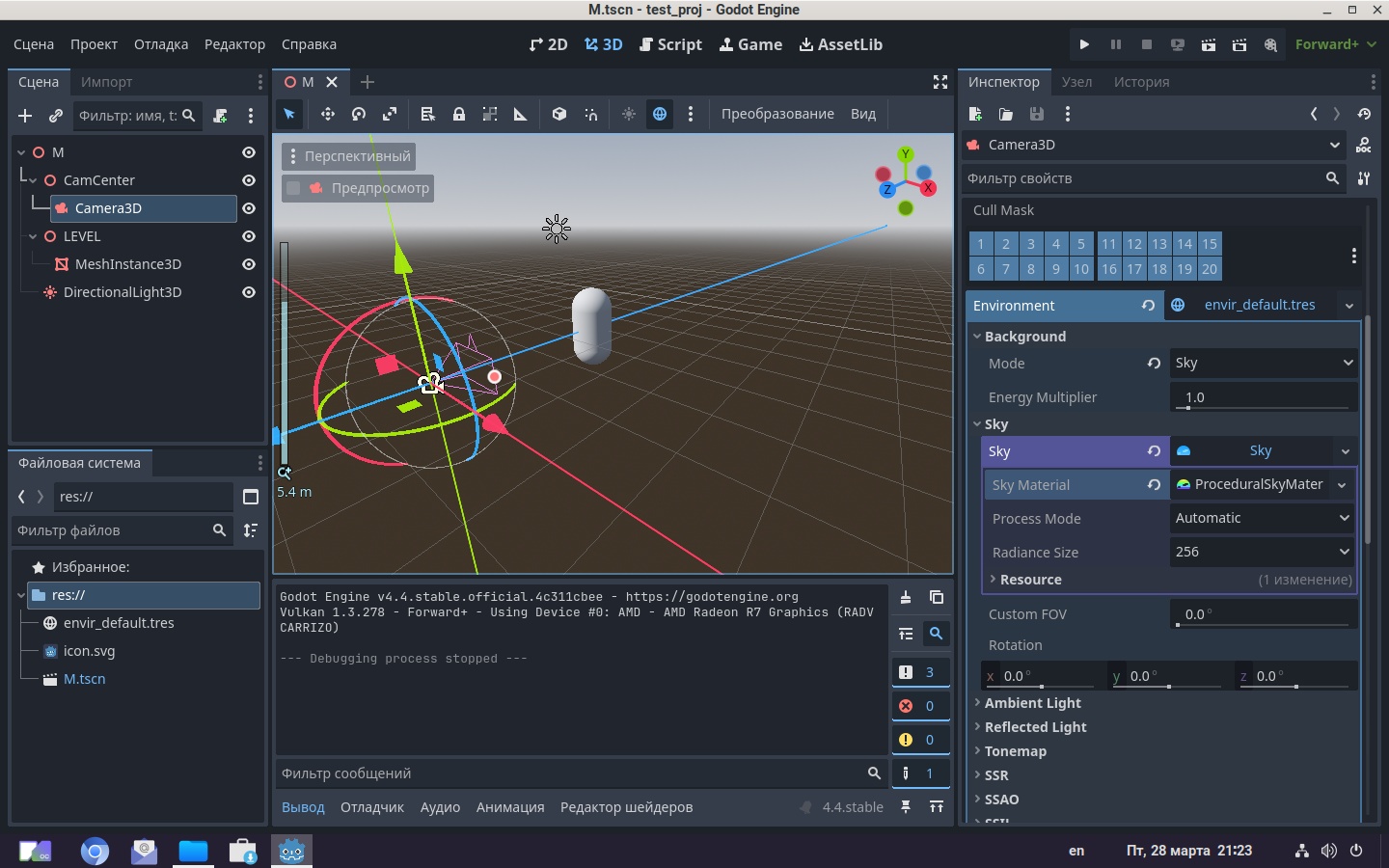Open the Отладка menu
The image size is (1389, 868).
coord(161,44)
